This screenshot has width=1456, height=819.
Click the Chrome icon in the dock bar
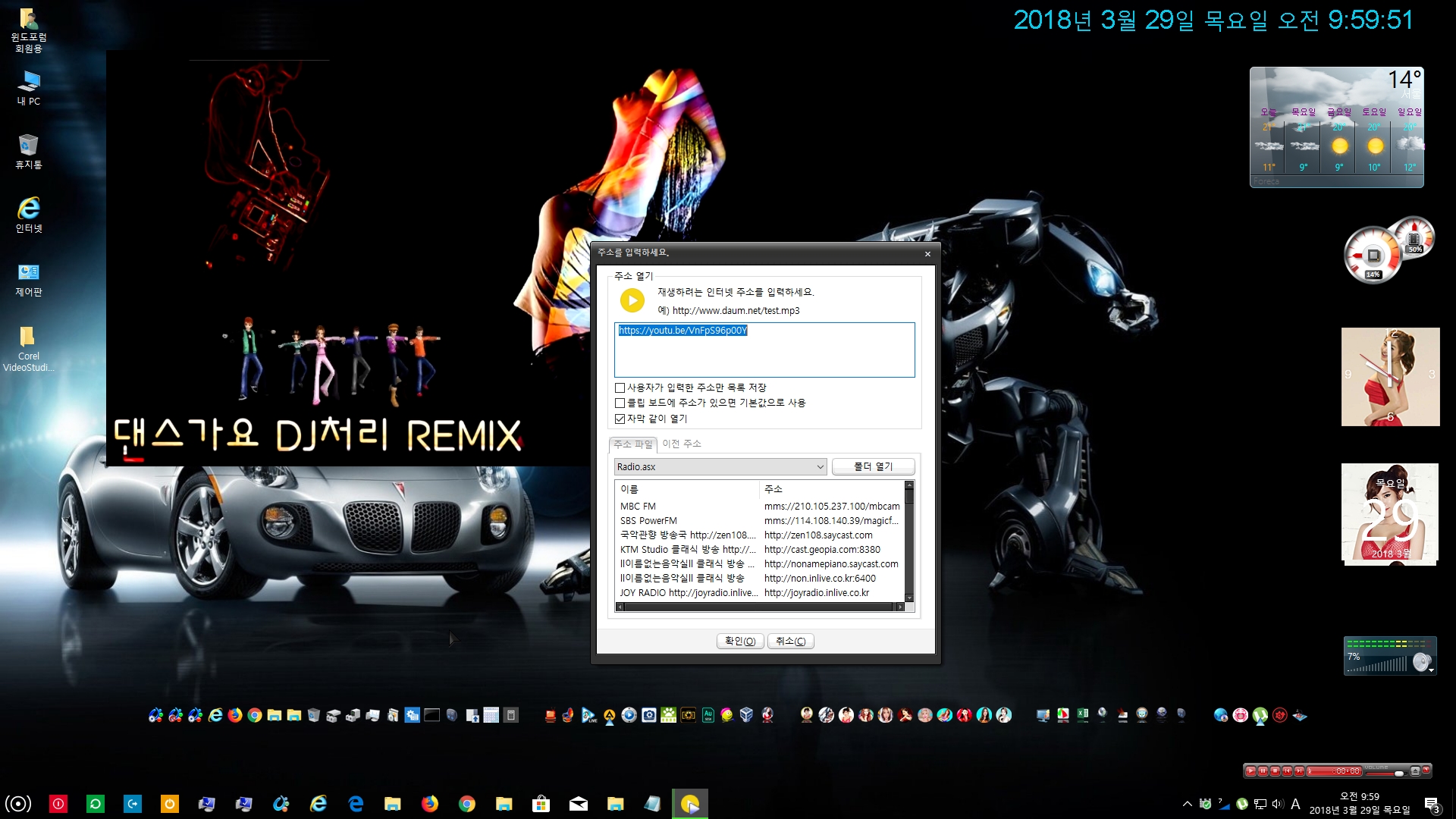255,715
